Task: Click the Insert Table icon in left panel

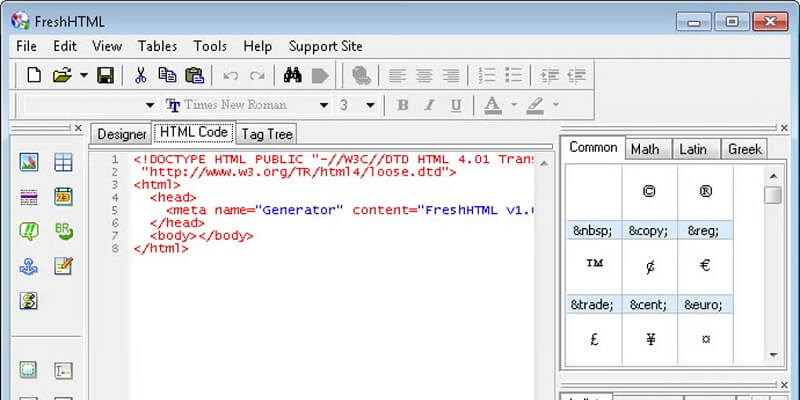Action: click(x=63, y=162)
